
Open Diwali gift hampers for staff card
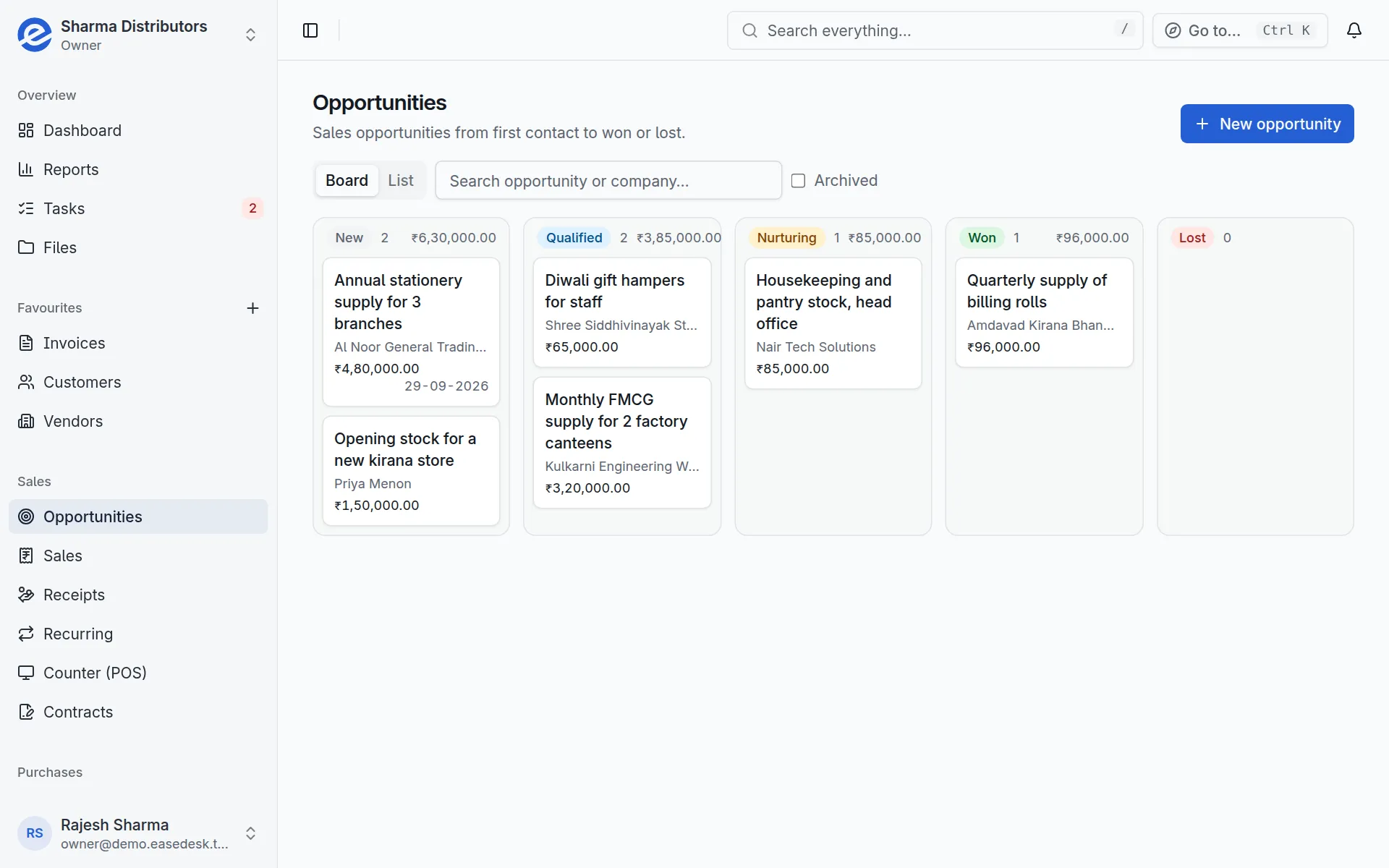[622, 312]
